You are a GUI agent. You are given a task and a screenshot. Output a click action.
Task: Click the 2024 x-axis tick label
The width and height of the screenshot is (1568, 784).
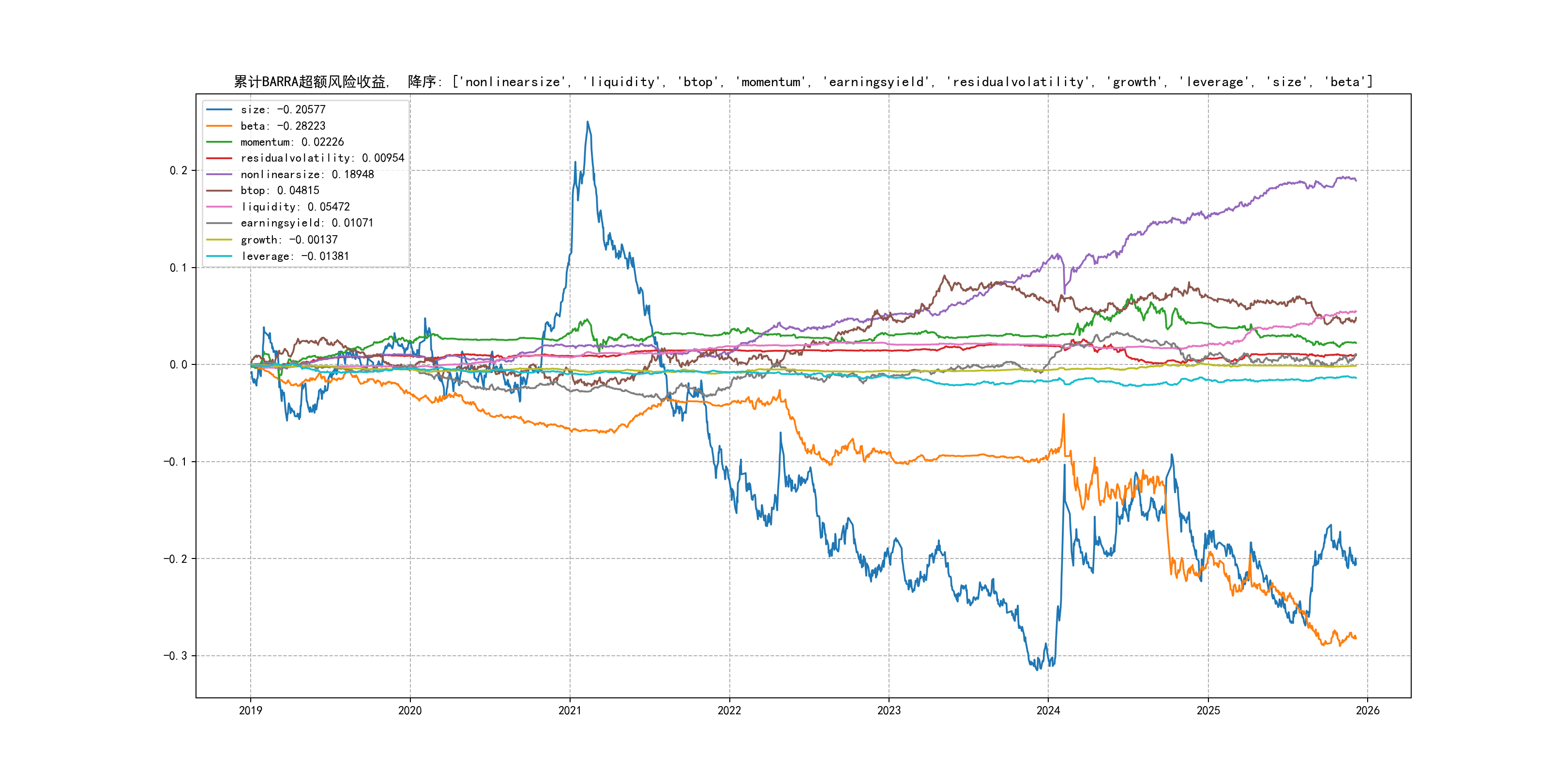point(1048,710)
